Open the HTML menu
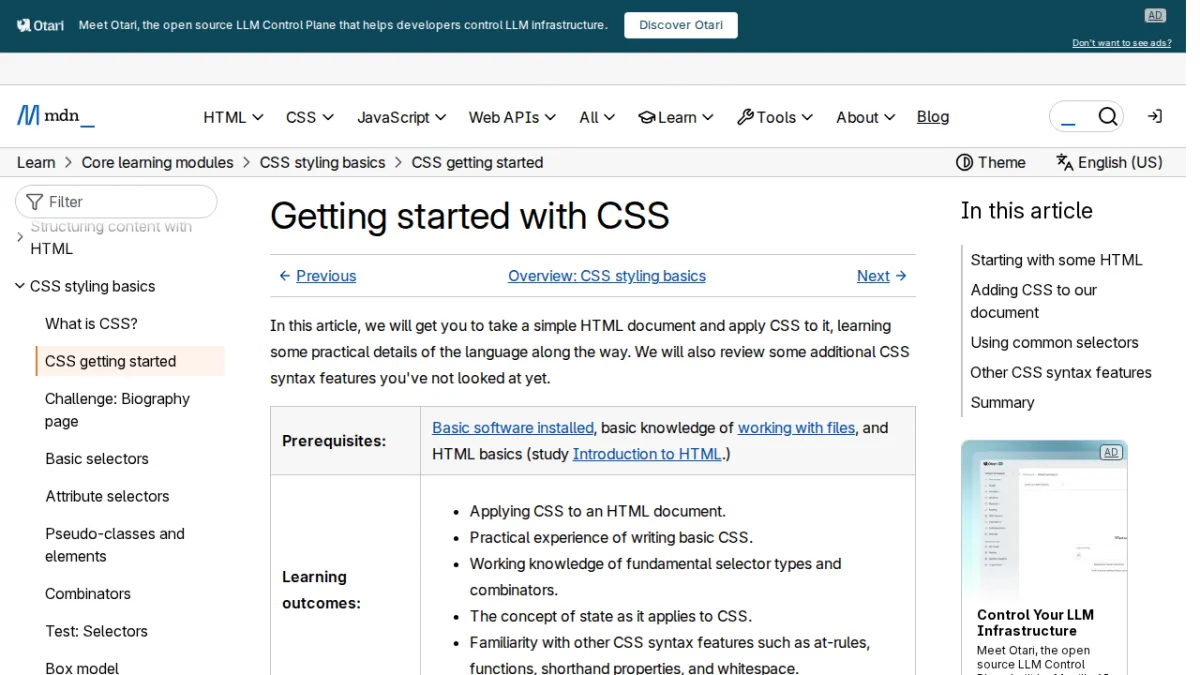The height and width of the screenshot is (675, 1200). [233, 117]
